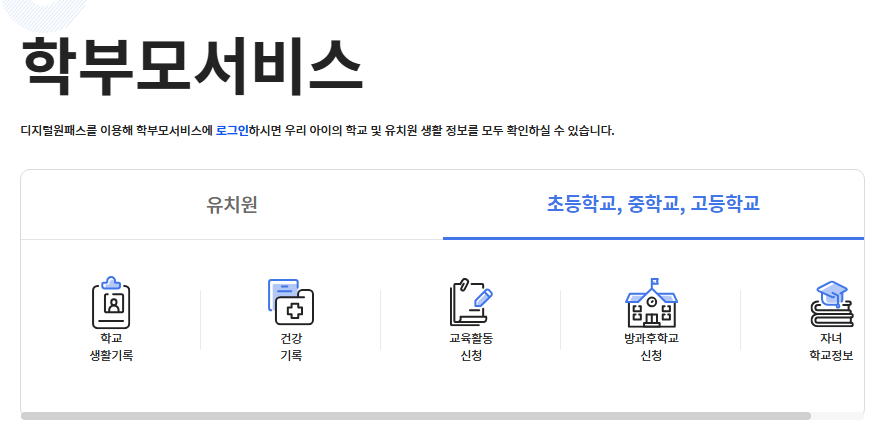The height and width of the screenshot is (448, 879).
Task: Select the 초등학교, 중학교, 고등학교 tab
Action: click(653, 204)
